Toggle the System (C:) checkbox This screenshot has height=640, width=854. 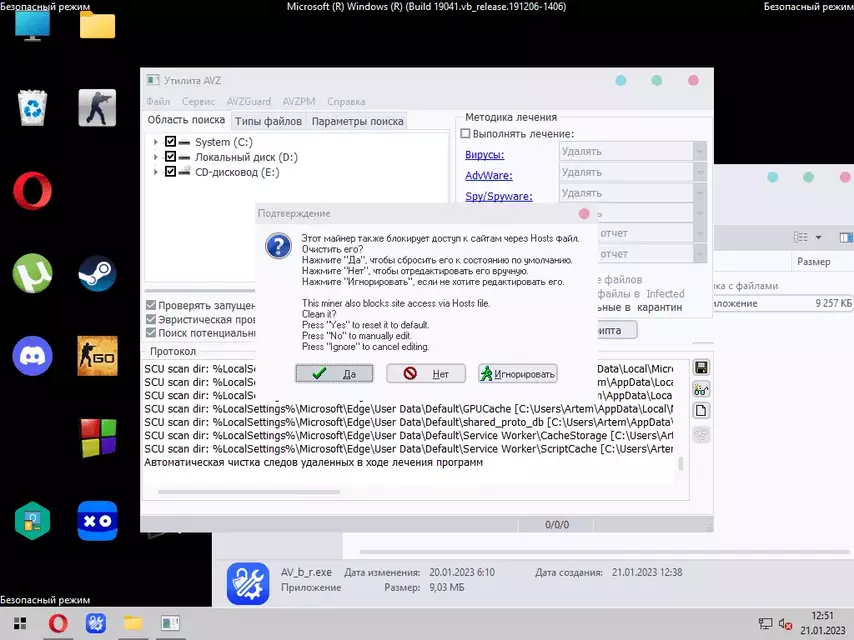click(170, 142)
